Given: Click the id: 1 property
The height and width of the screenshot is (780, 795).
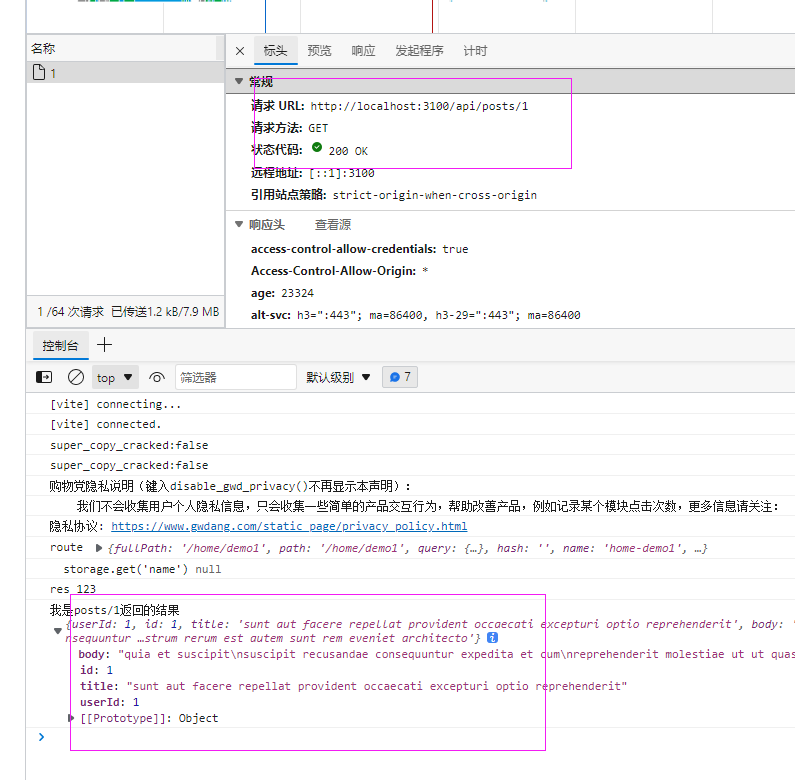Looking at the screenshot, I should [96, 670].
